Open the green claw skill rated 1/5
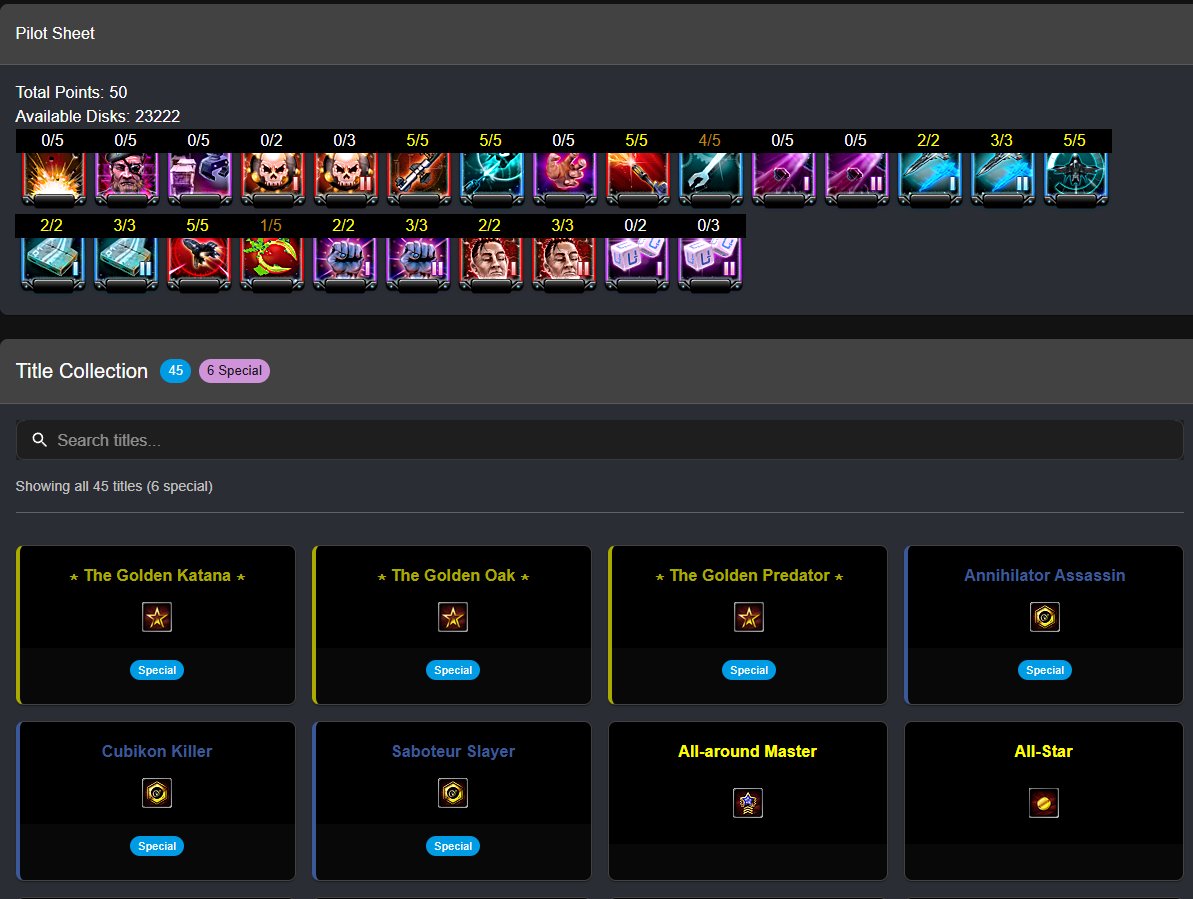 click(x=271, y=264)
